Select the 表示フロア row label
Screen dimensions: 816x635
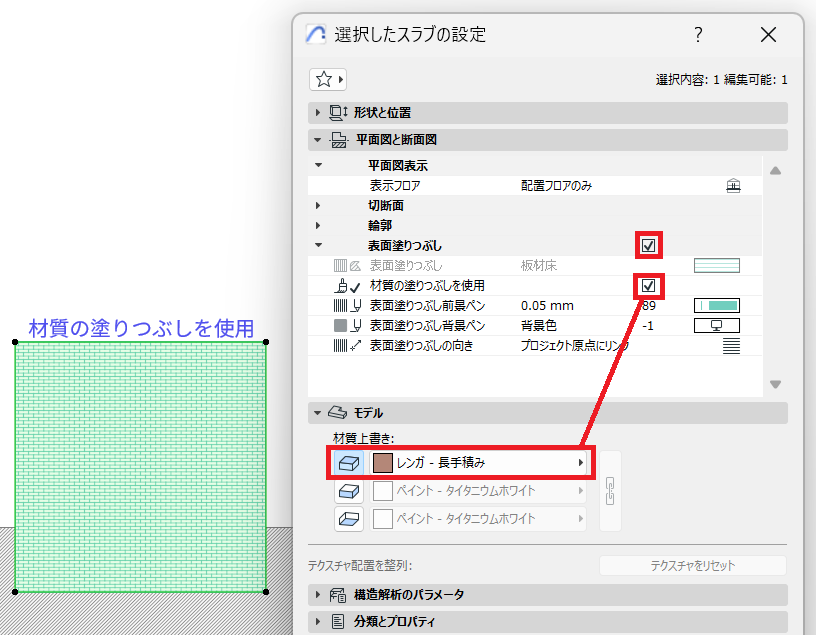395,186
